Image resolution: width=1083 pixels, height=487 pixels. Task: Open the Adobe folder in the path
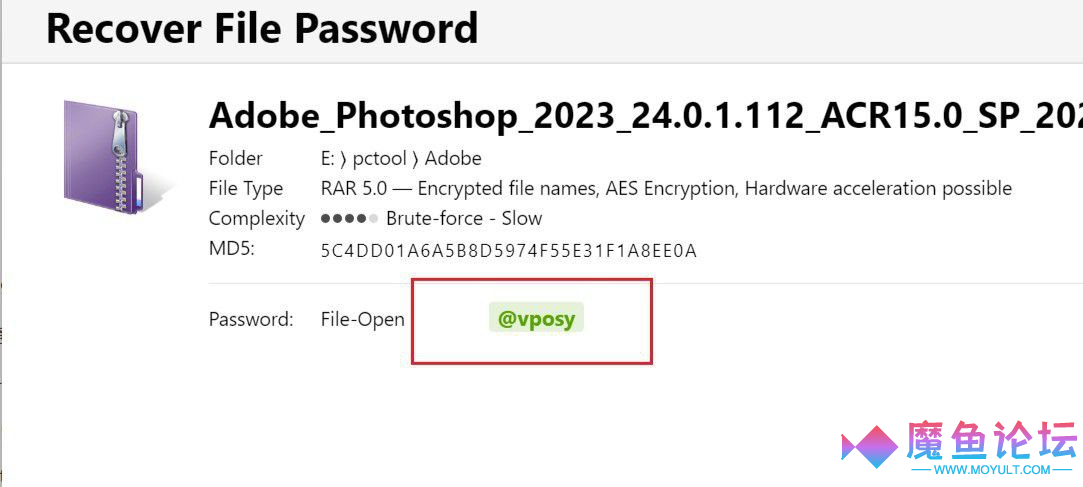(x=453, y=159)
